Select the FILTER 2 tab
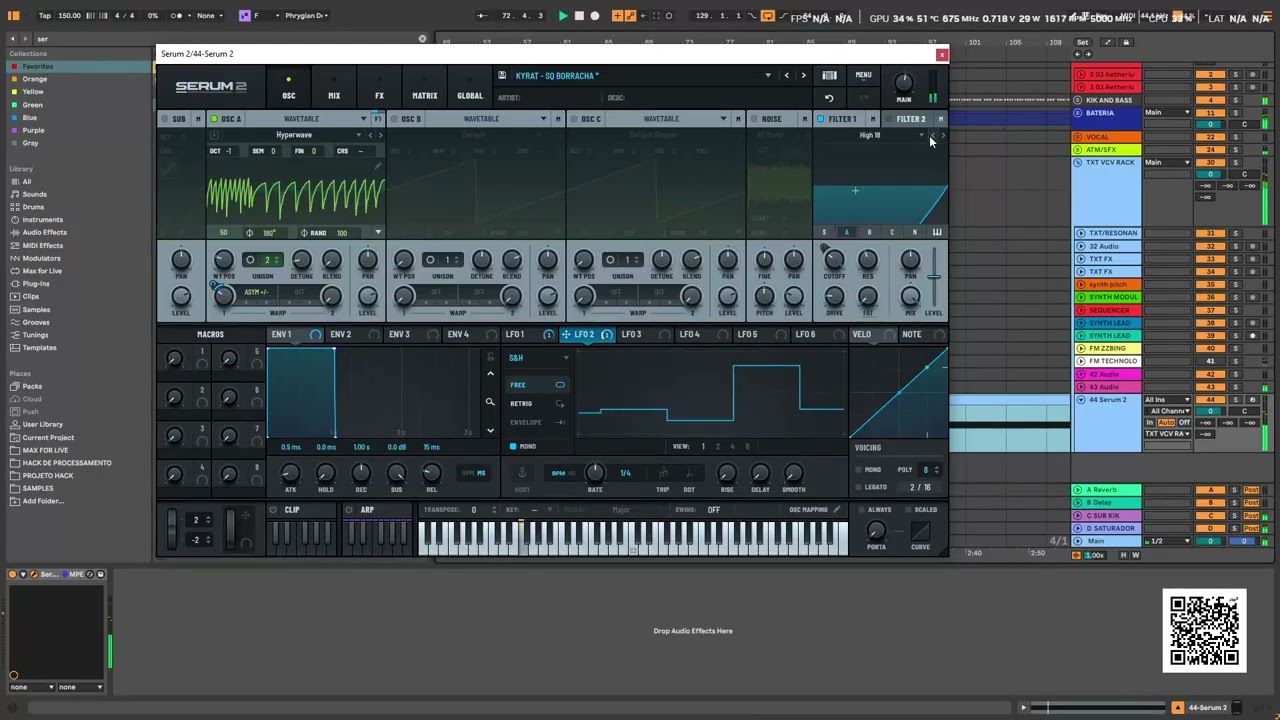 911,119
